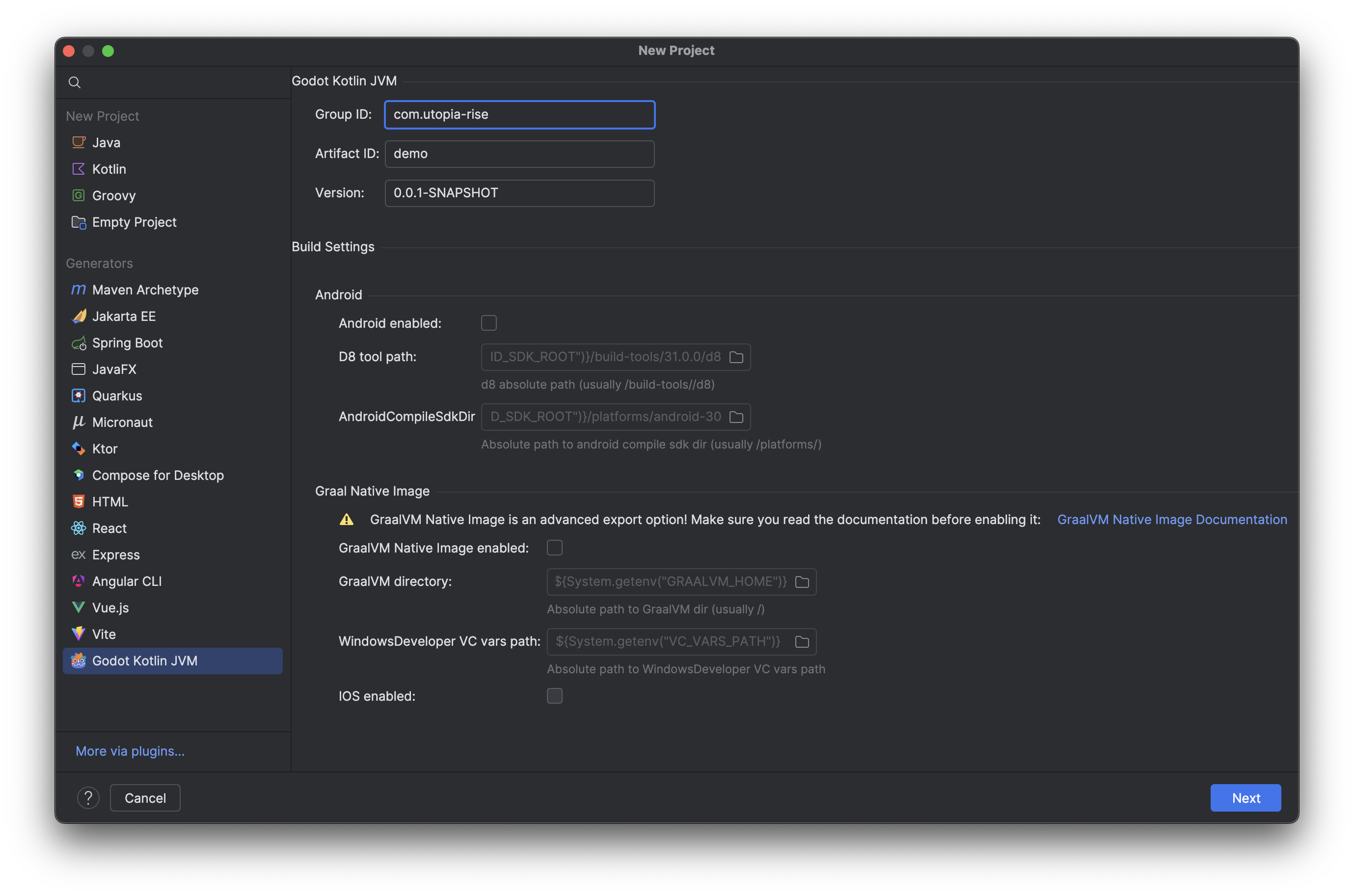Open help with question mark button
This screenshot has height=896, width=1354.
[x=88, y=798]
